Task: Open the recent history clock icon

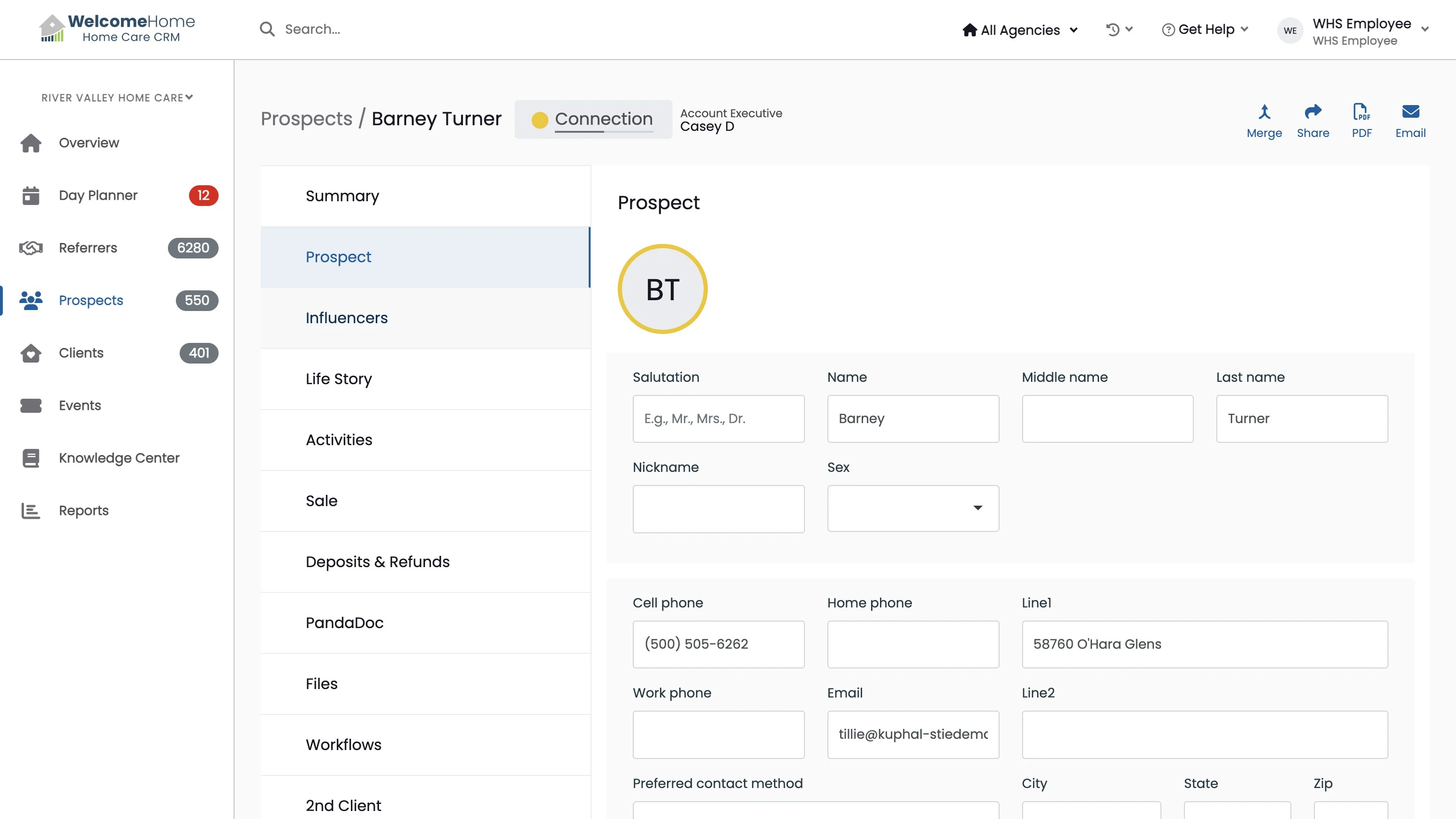Action: (x=1112, y=30)
